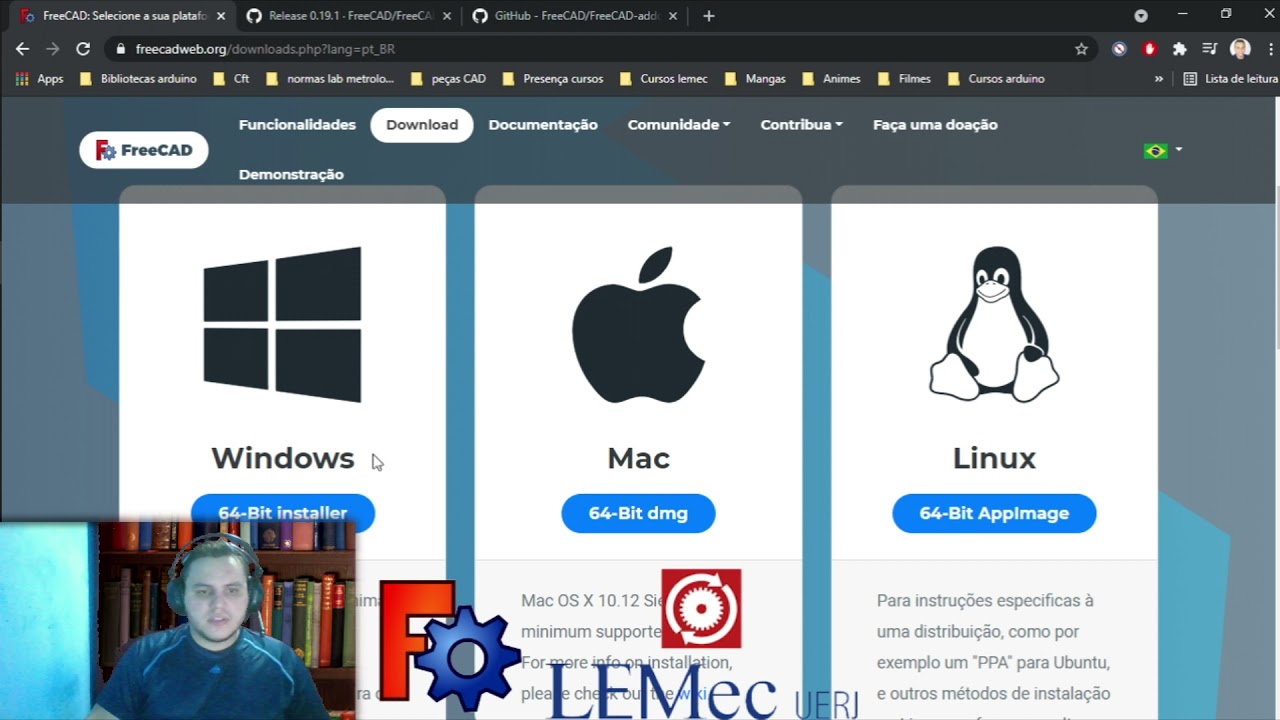This screenshot has height=720, width=1280.
Task: Open a new tab with plus icon
Action: pyautogui.click(x=709, y=16)
